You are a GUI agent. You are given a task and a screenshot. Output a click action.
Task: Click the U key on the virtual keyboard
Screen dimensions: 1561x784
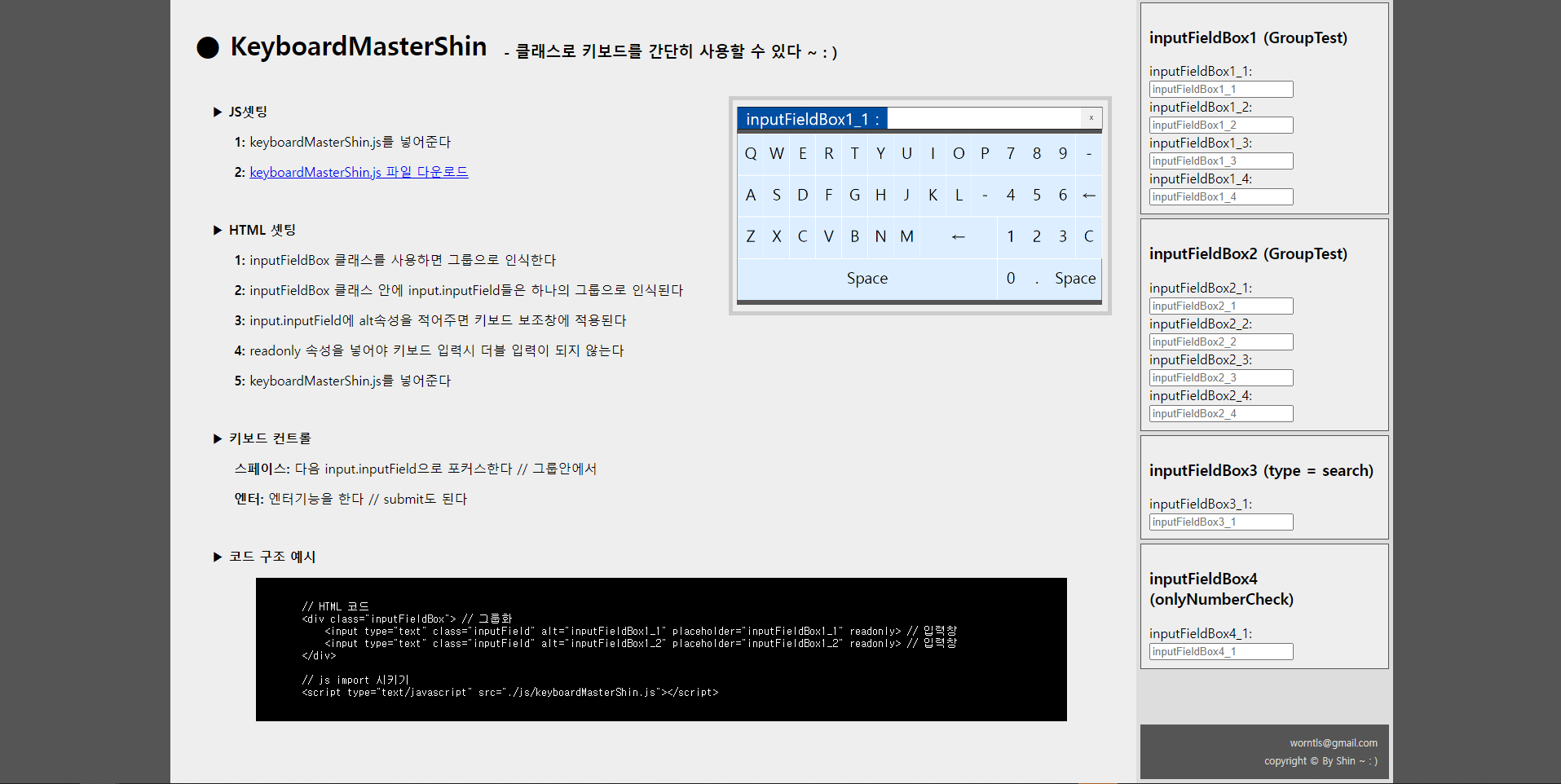907,153
